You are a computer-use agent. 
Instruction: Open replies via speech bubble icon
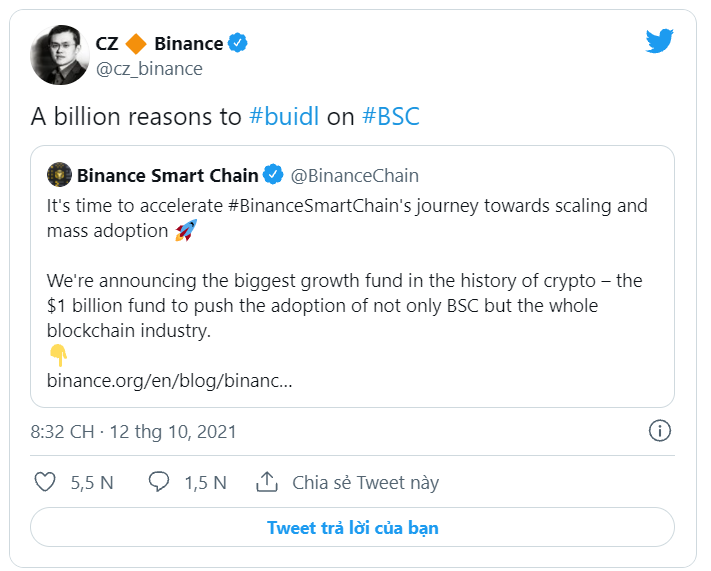point(158,482)
